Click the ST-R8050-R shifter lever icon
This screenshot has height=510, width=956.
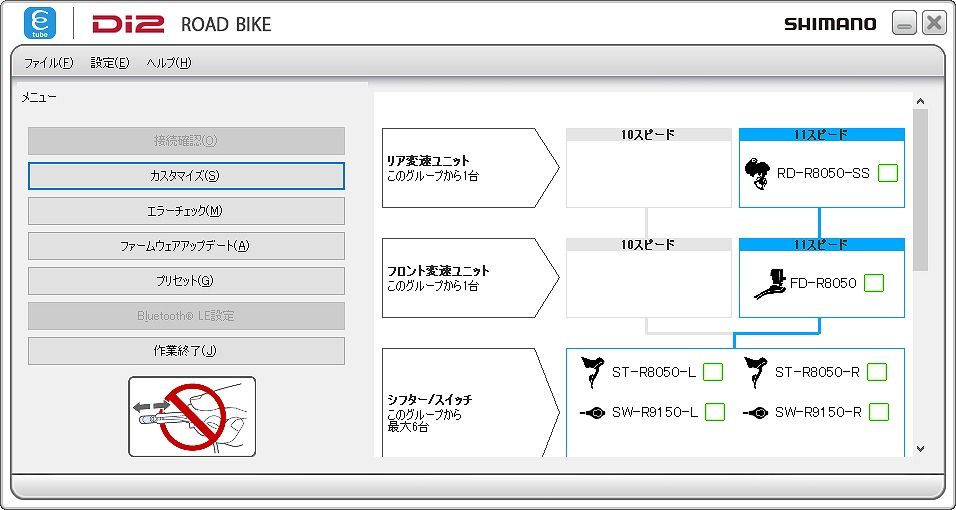click(756, 372)
